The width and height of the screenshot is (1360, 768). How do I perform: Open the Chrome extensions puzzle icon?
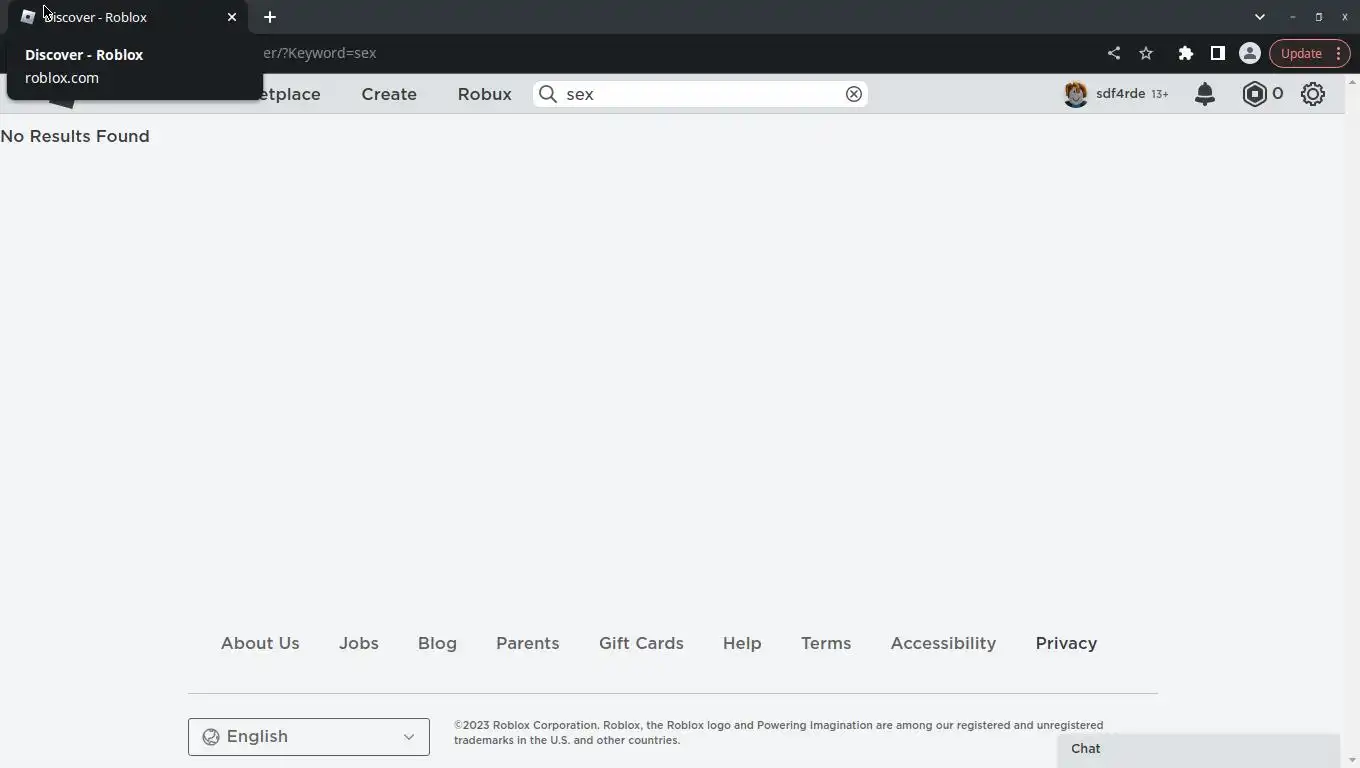(x=1185, y=53)
